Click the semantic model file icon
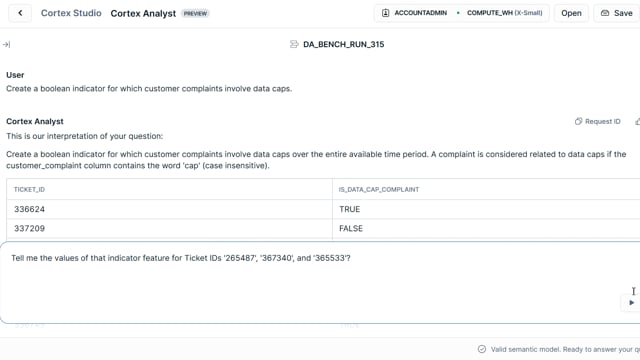The height and width of the screenshot is (360, 640). pyautogui.click(x=294, y=44)
